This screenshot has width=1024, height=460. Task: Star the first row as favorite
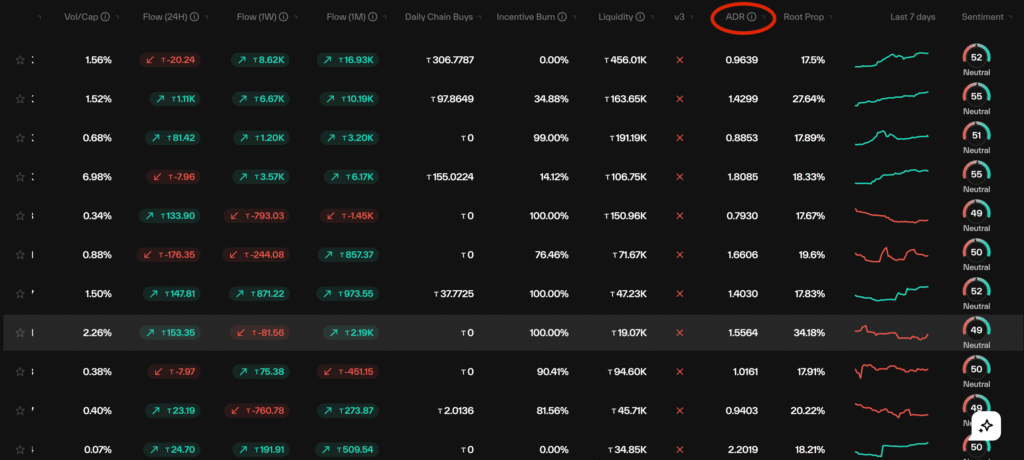[19, 60]
